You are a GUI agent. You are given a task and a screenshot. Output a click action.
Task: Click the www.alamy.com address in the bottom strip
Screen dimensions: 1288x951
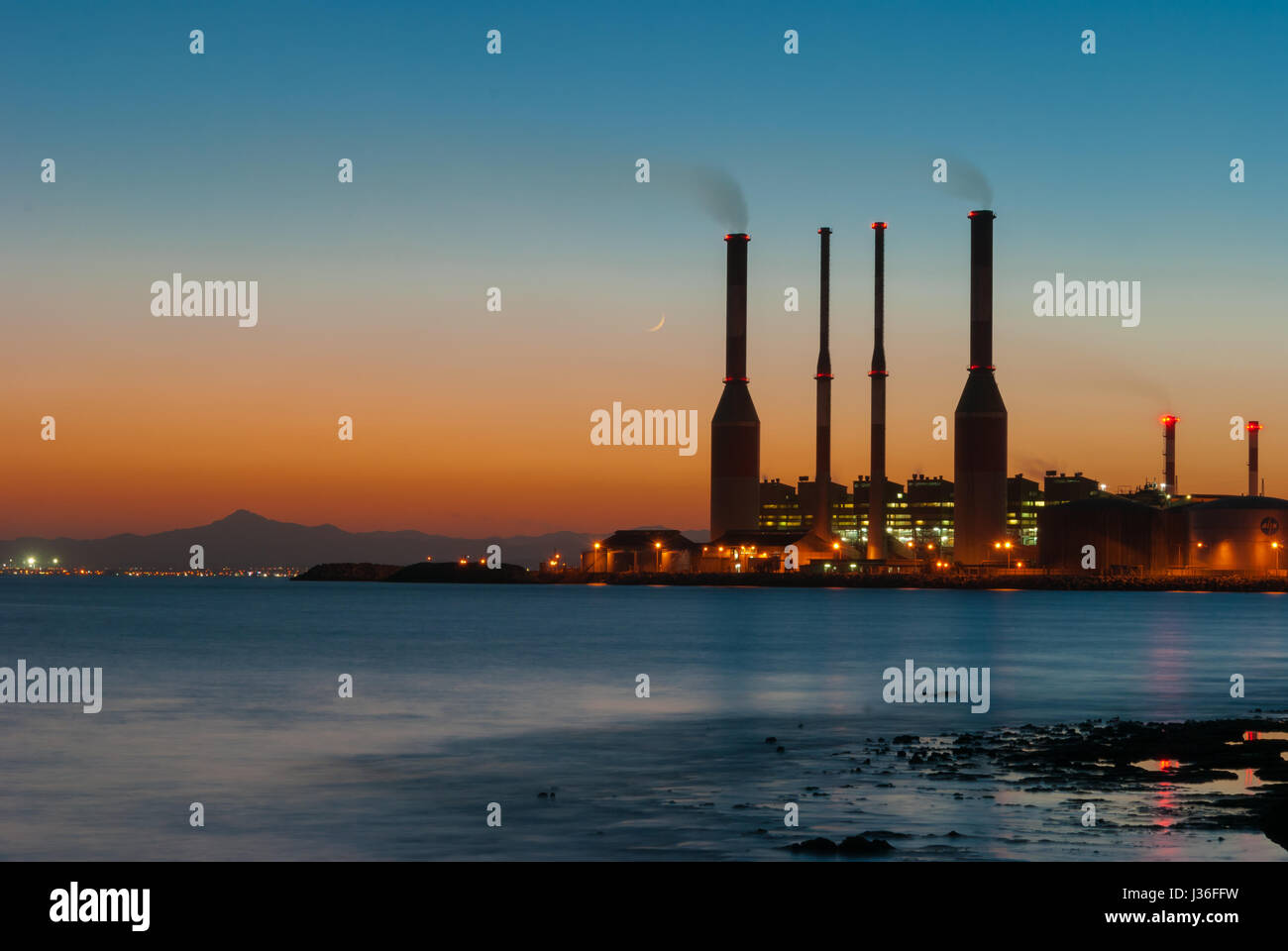1172,918
